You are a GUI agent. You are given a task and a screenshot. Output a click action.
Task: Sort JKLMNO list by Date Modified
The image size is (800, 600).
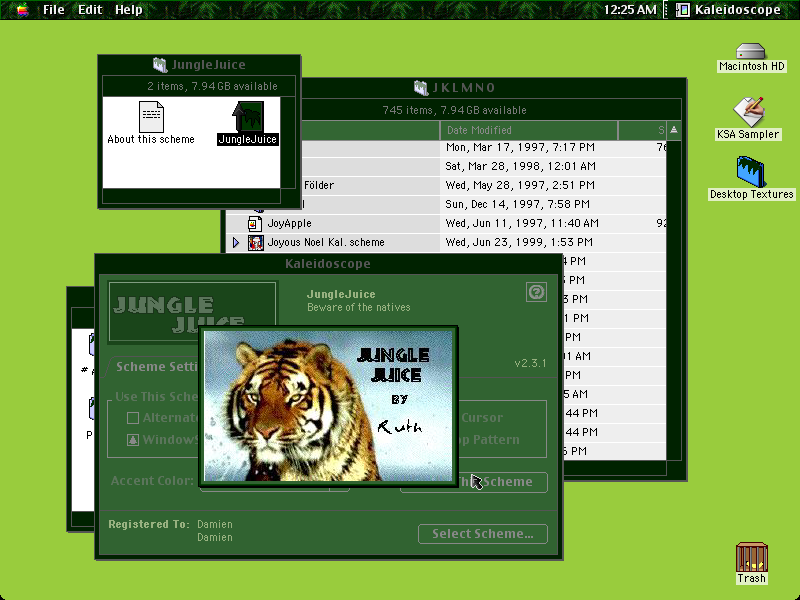pyautogui.click(x=529, y=130)
